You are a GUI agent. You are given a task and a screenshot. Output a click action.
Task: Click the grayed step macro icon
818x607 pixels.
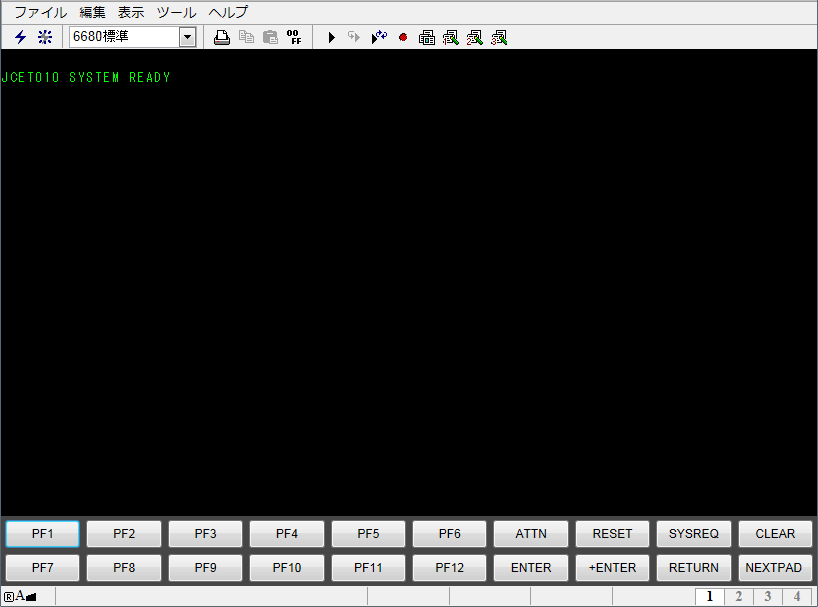[354, 37]
